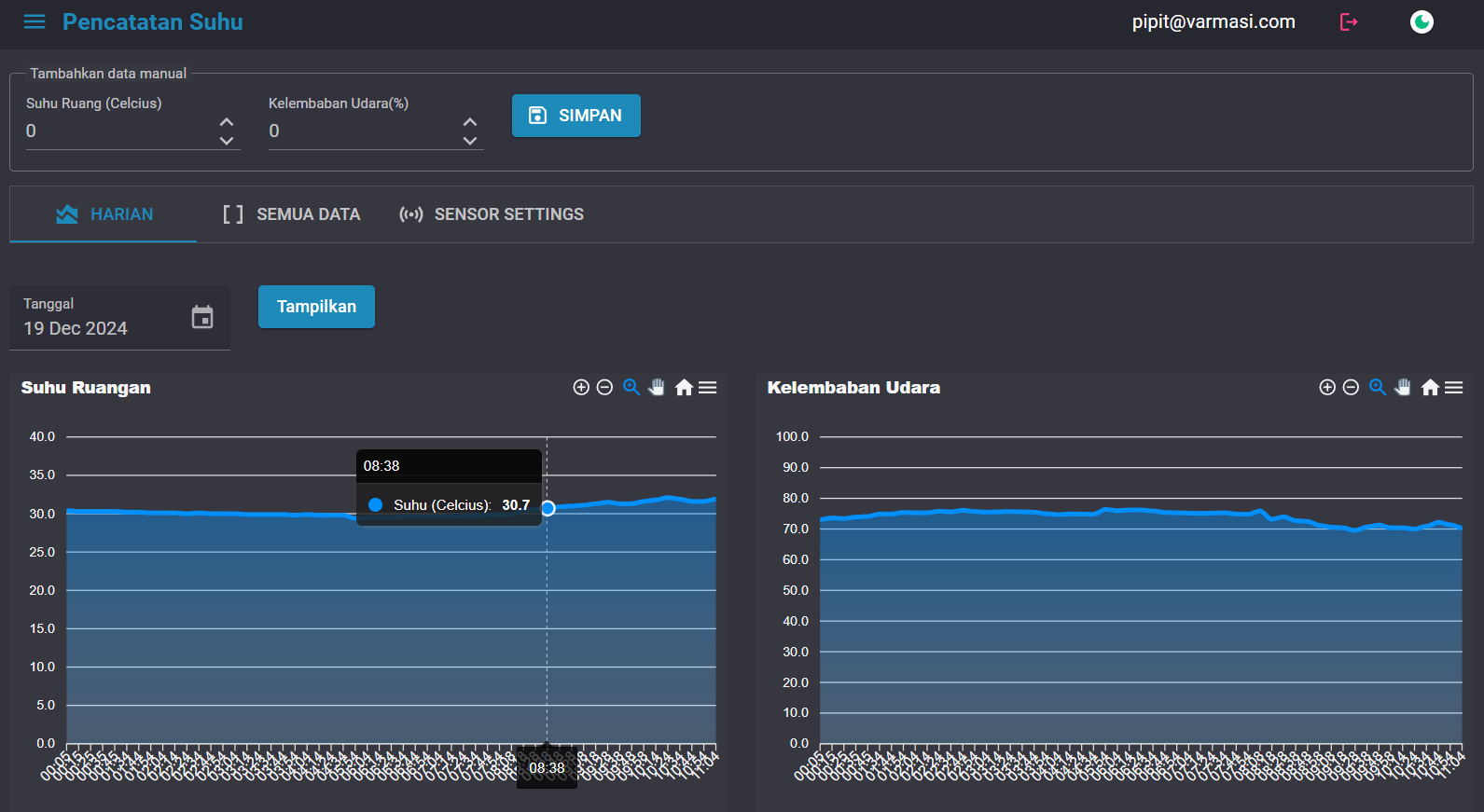Zoom out on Kelembaban Udara chart
Screen dimensions: 1484x812
click(1351, 387)
